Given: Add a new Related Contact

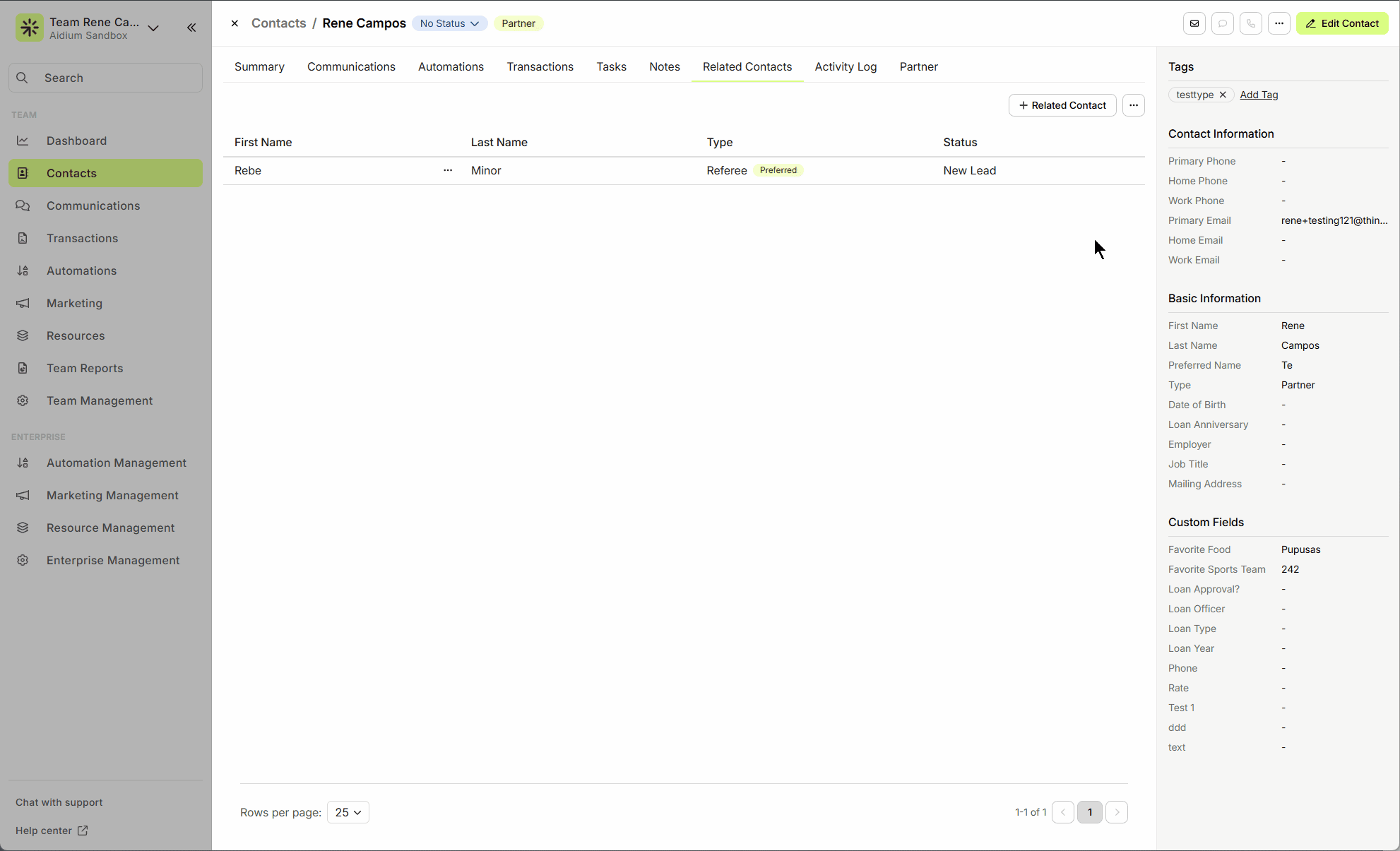Looking at the screenshot, I should (x=1062, y=105).
